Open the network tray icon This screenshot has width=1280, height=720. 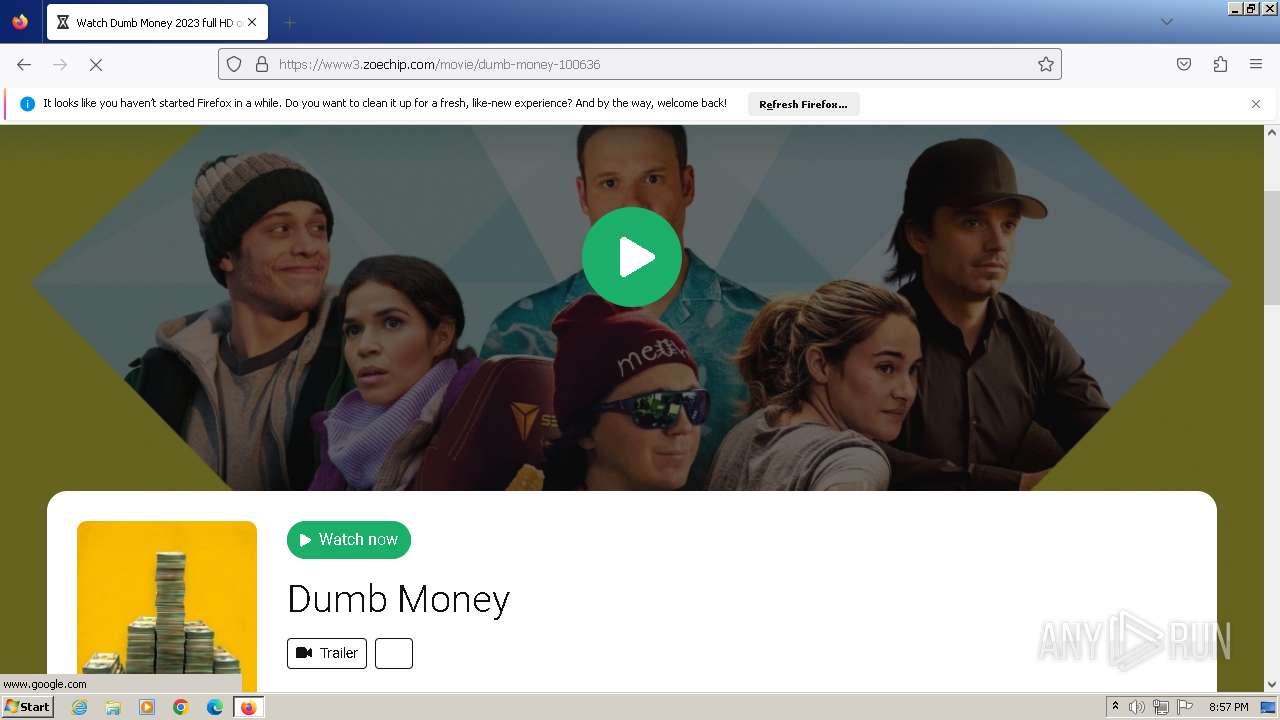1161,707
